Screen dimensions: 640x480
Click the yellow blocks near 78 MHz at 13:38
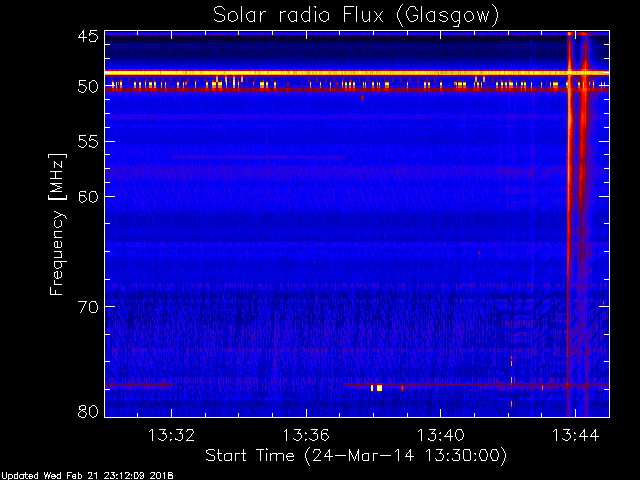(377, 388)
